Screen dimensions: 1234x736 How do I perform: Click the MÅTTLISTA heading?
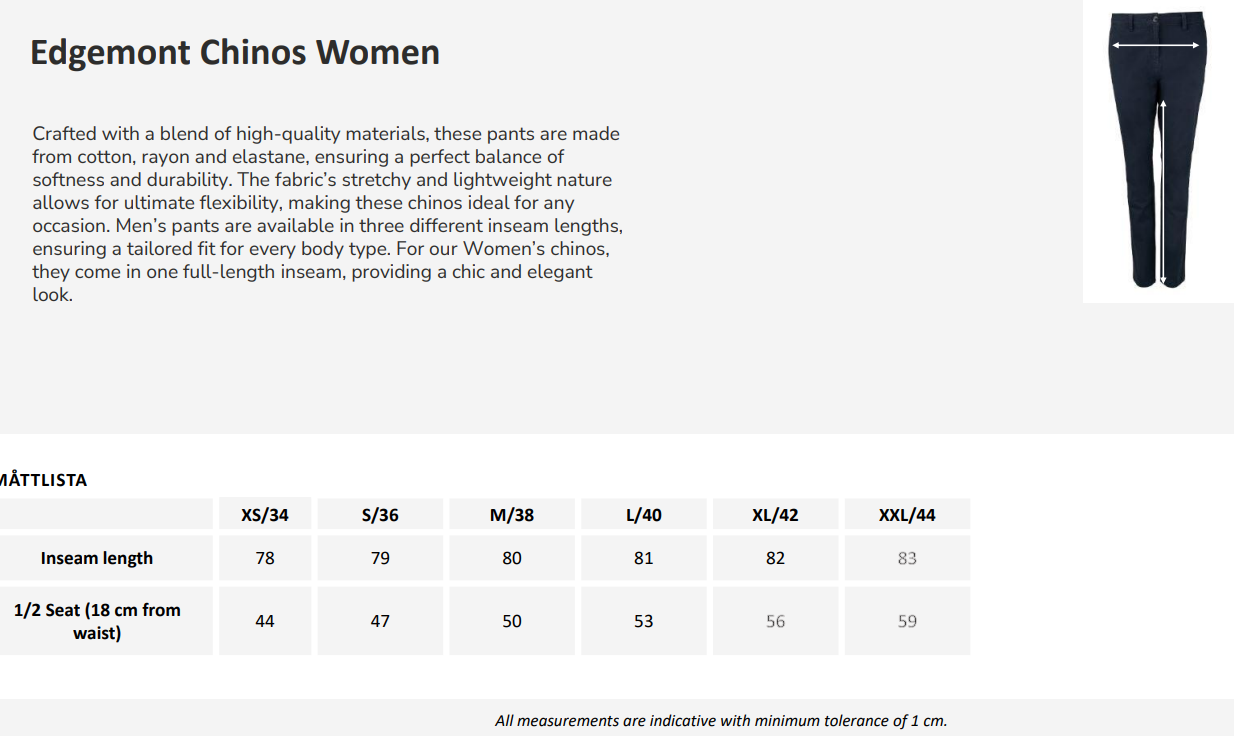pyautogui.click(x=44, y=480)
